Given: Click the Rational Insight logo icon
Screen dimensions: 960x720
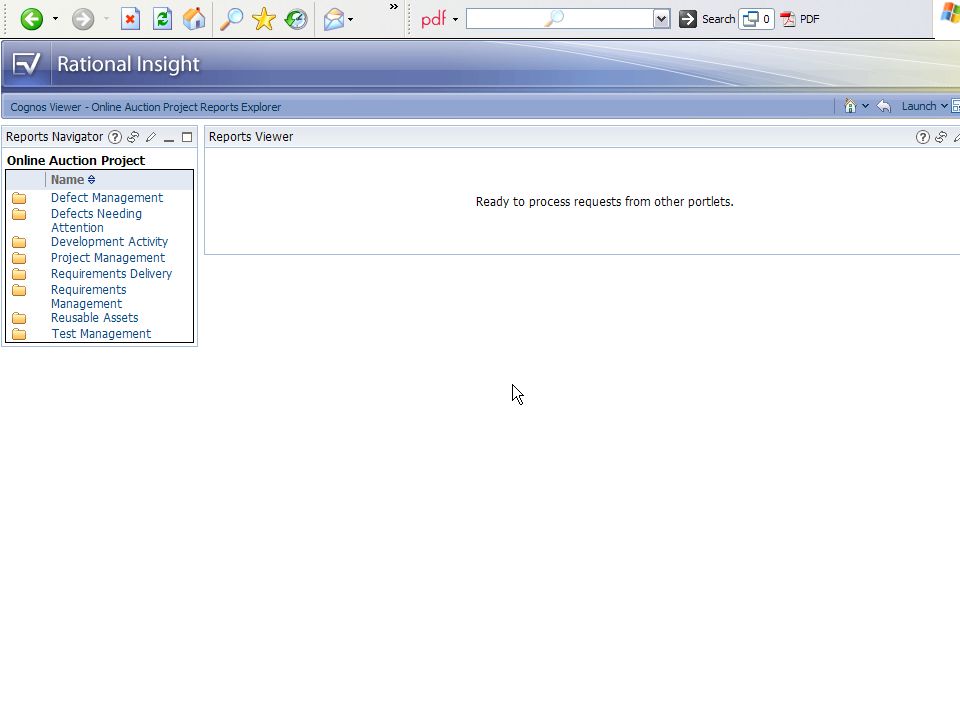Looking at the screenshot, I should (26, 64).
